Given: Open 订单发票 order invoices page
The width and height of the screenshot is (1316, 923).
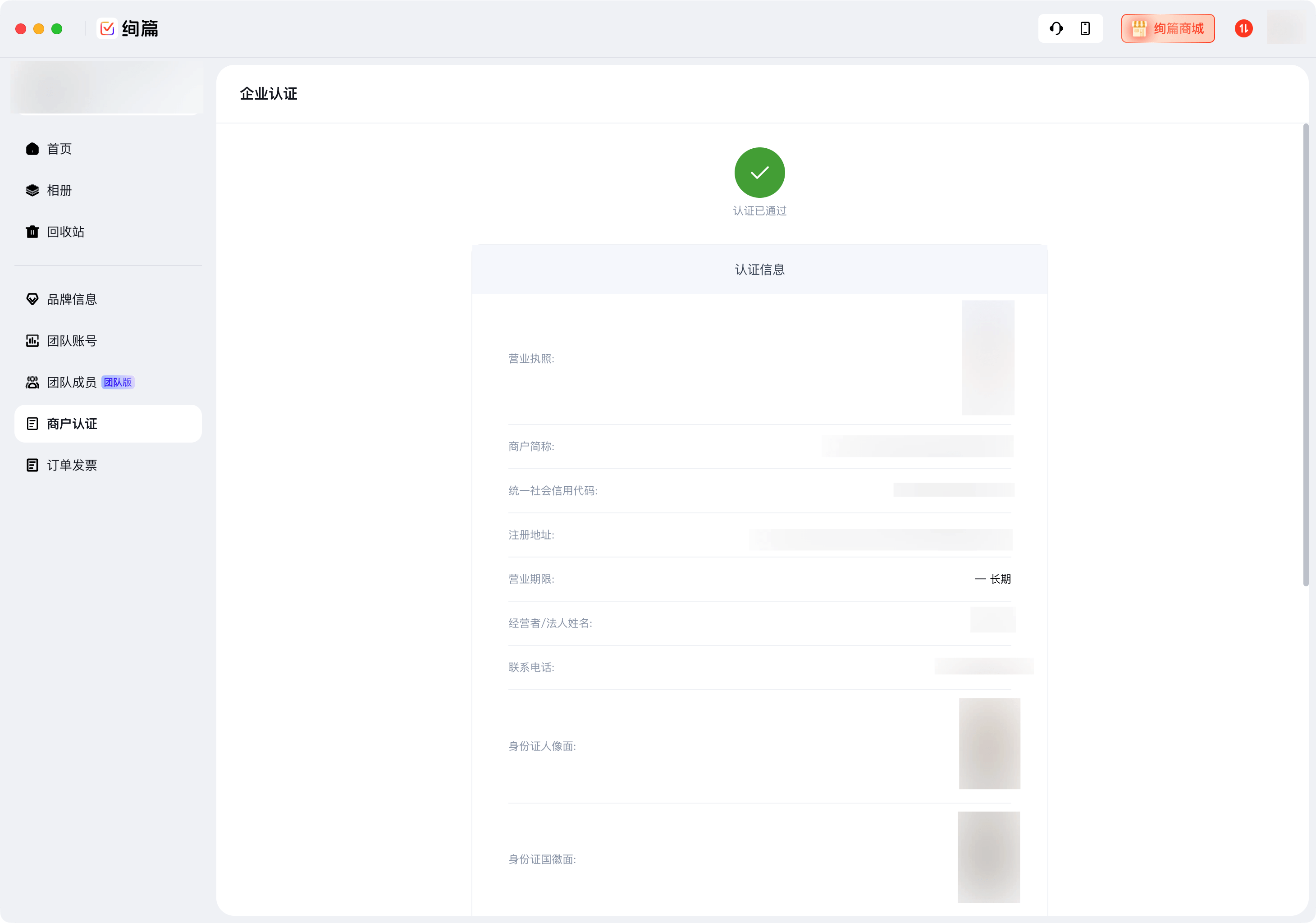Looking at the screenshot, I should [72, 466].
